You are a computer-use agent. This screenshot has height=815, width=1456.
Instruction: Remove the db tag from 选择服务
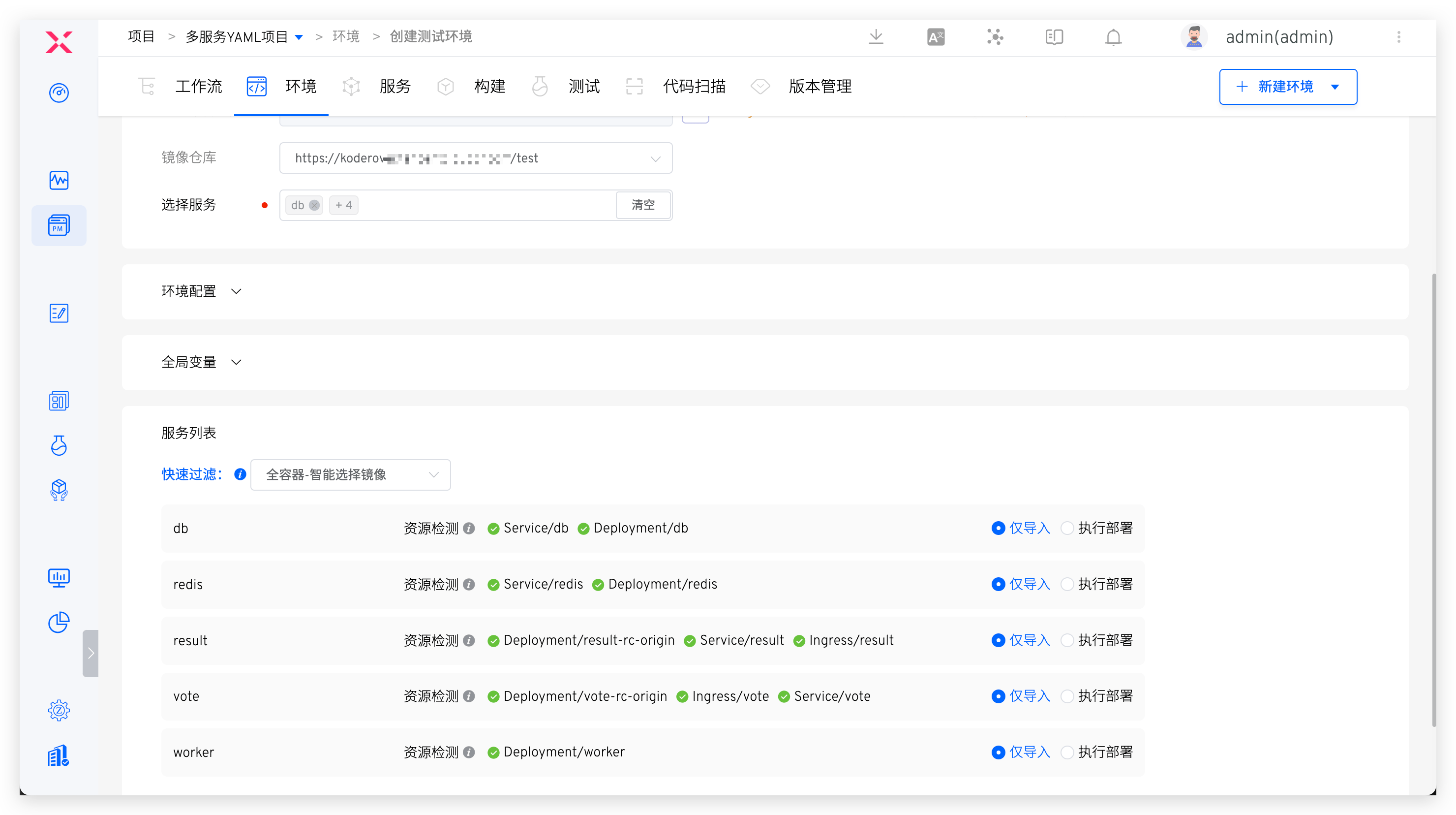(x=314, y=205)
